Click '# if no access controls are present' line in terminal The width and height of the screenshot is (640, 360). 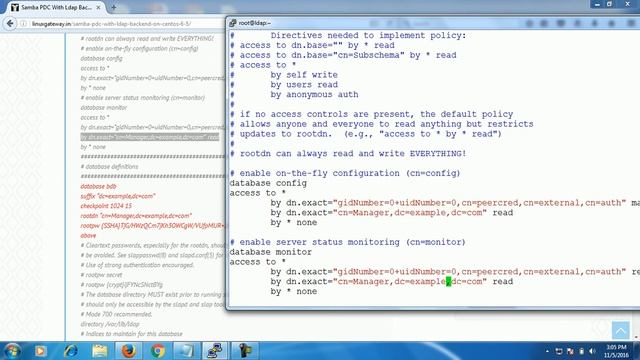coord(371,114)
